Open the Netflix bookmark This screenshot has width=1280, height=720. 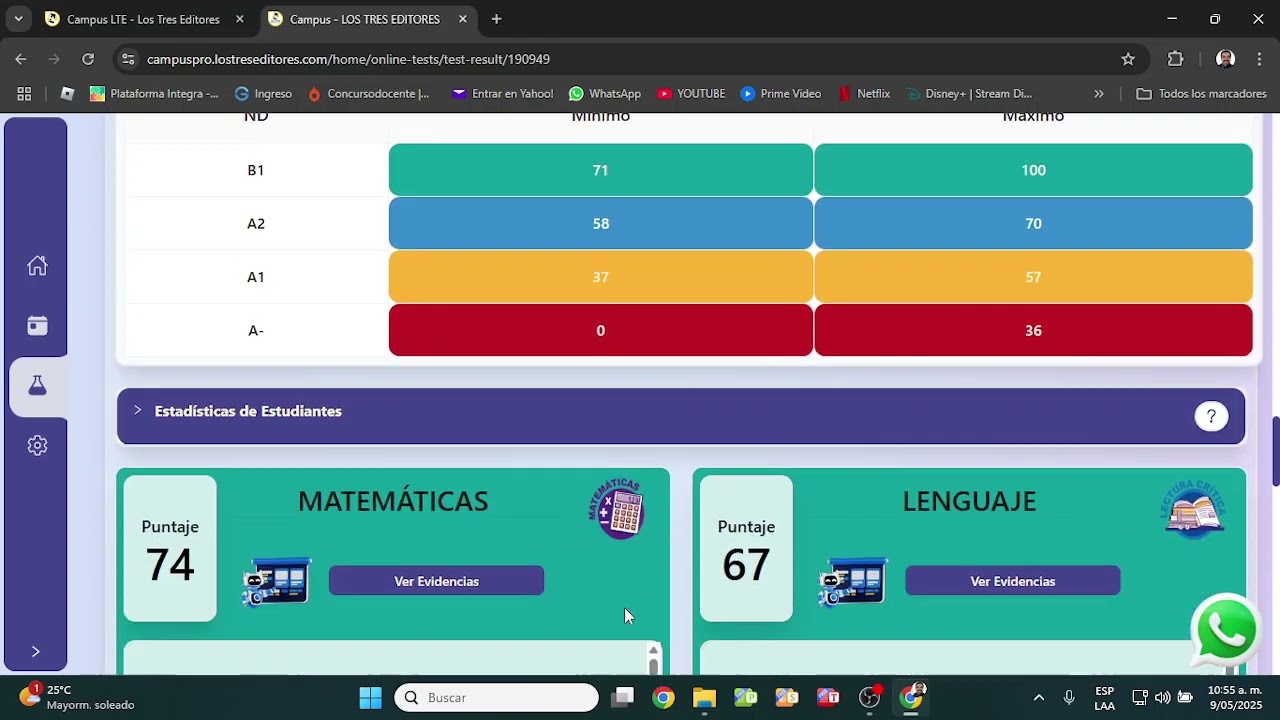(863, 94)
